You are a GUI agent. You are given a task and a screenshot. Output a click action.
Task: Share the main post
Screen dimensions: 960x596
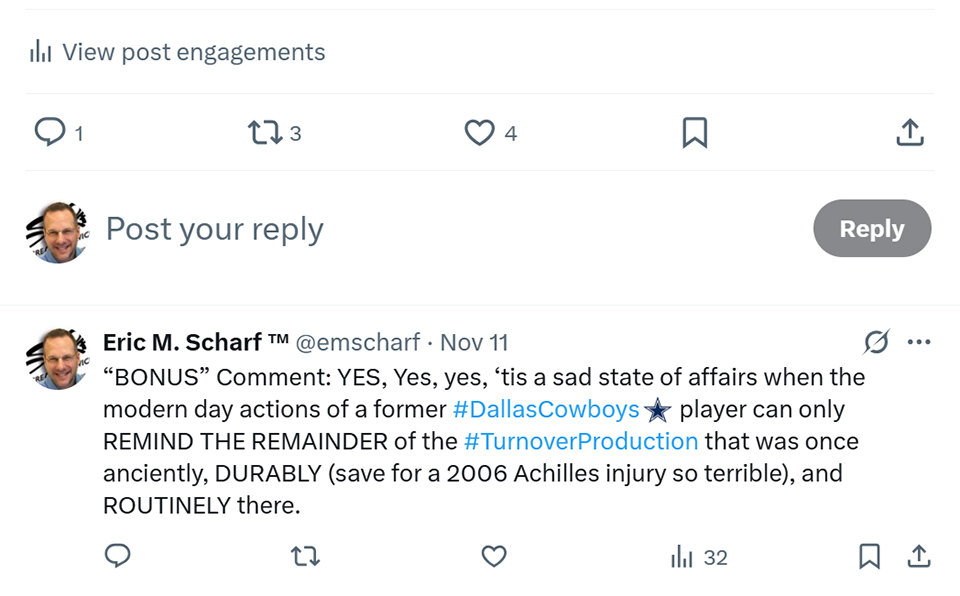click(909, 132)
